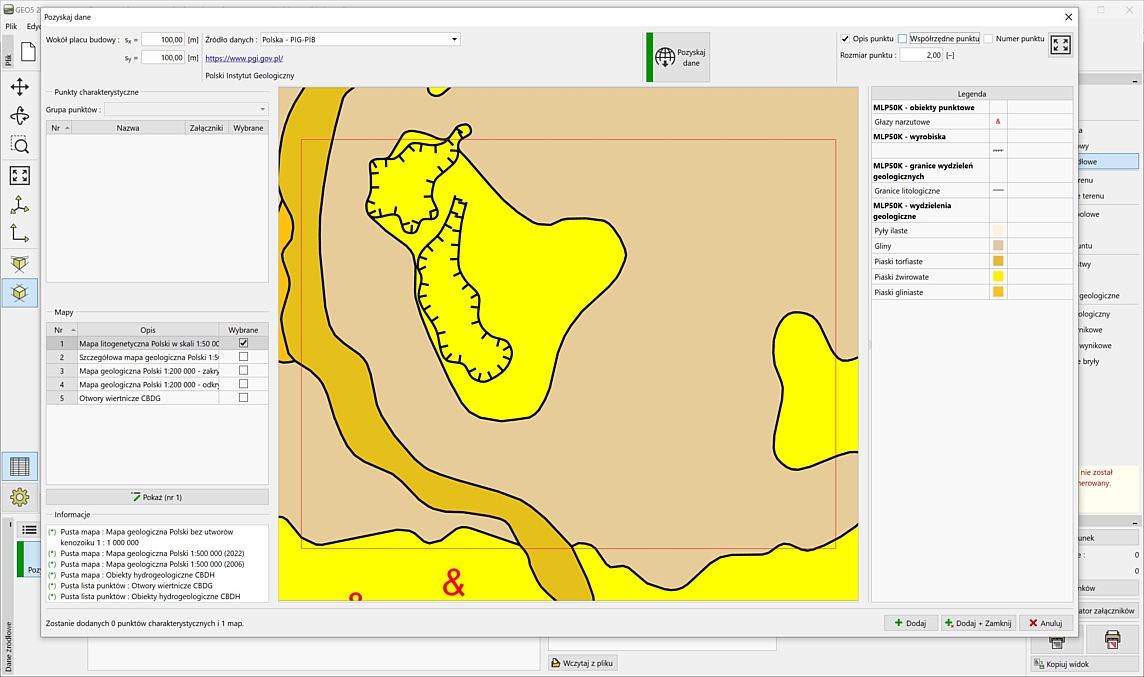Click the table view icon in sidebar

click(x=19, y=466)
